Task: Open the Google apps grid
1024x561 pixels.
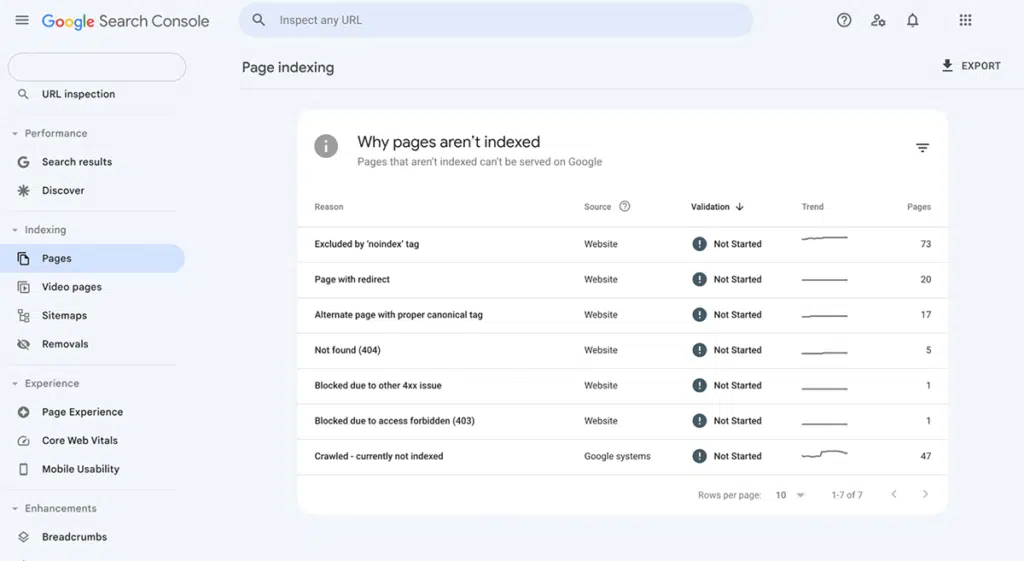Action: point(965,21)
